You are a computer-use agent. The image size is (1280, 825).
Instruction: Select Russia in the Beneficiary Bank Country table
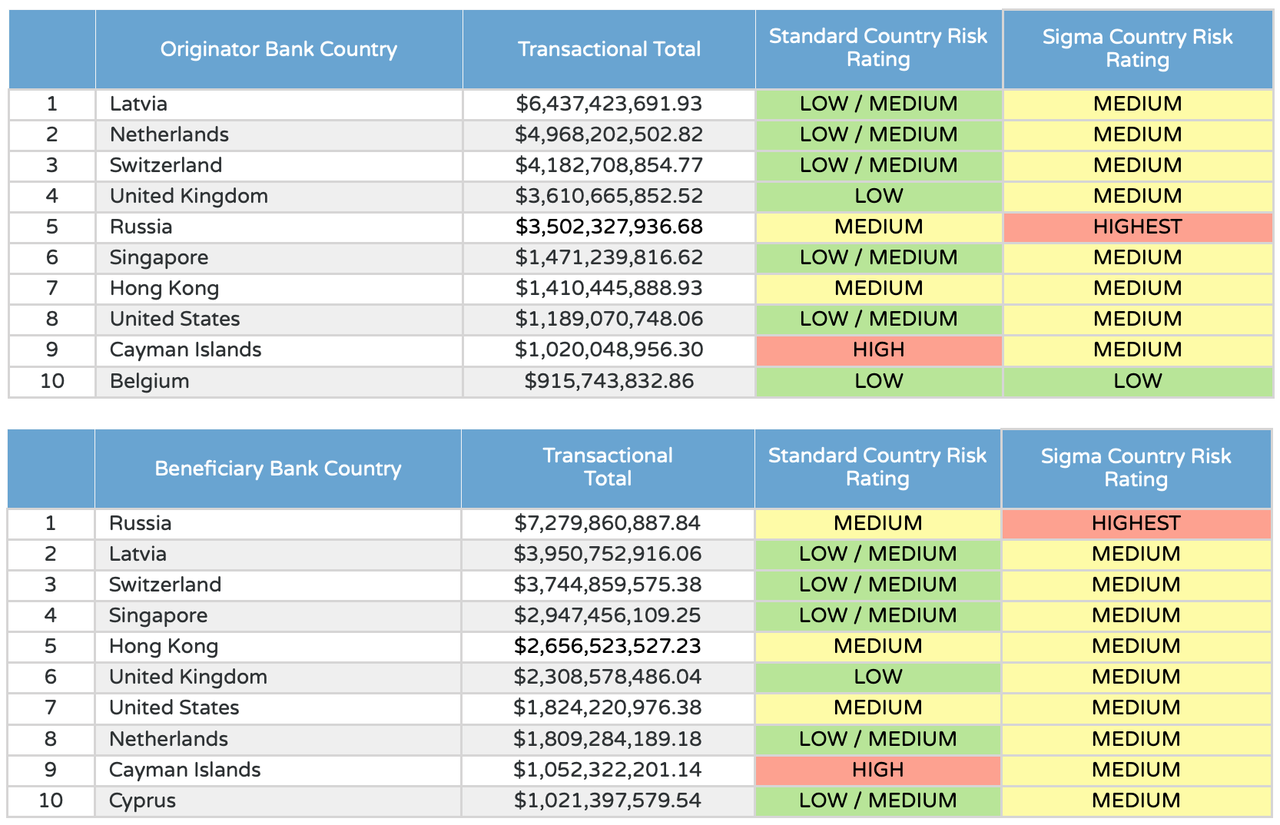coord(278,523)
